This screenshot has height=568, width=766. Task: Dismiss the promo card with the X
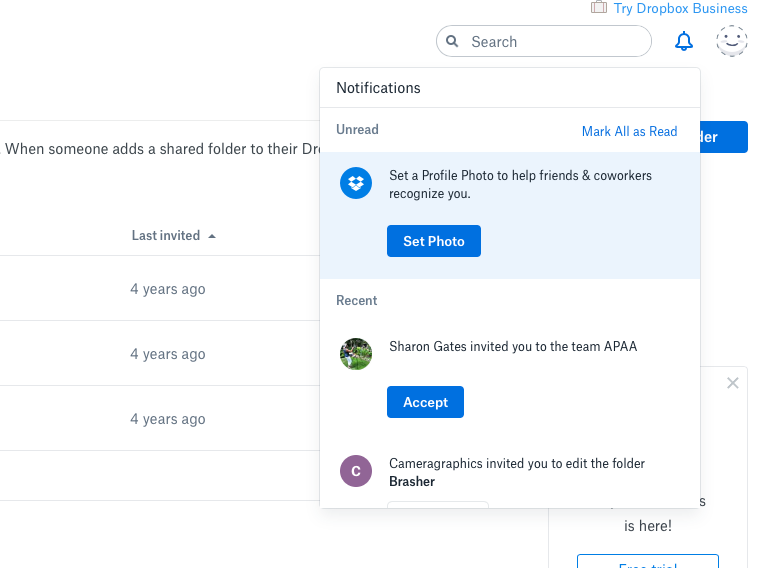click(733, 383)
